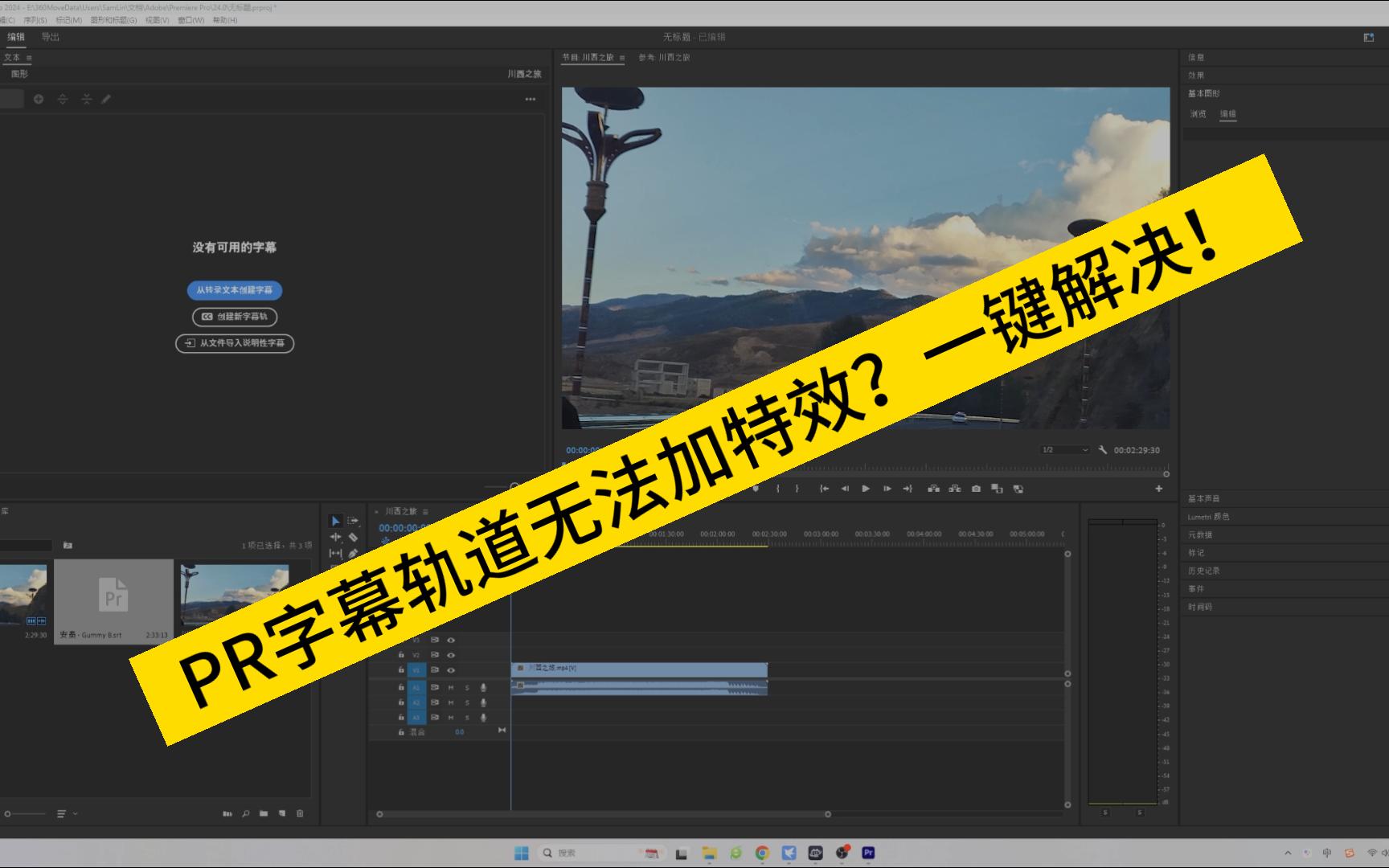Click 从转录文本创建字幕 button
The image size is (1389, 868).
click(x=235, y=290)
